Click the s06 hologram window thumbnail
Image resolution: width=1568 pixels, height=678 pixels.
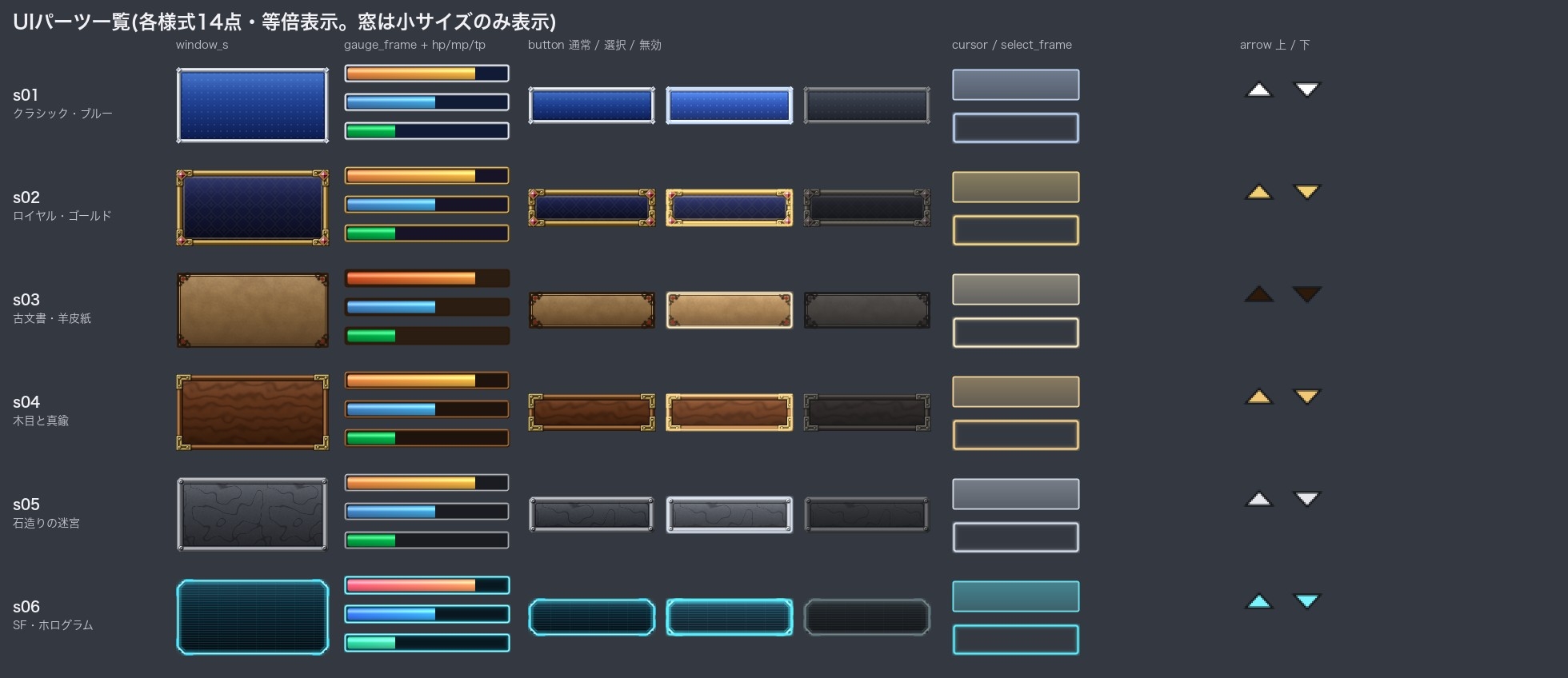253,617
